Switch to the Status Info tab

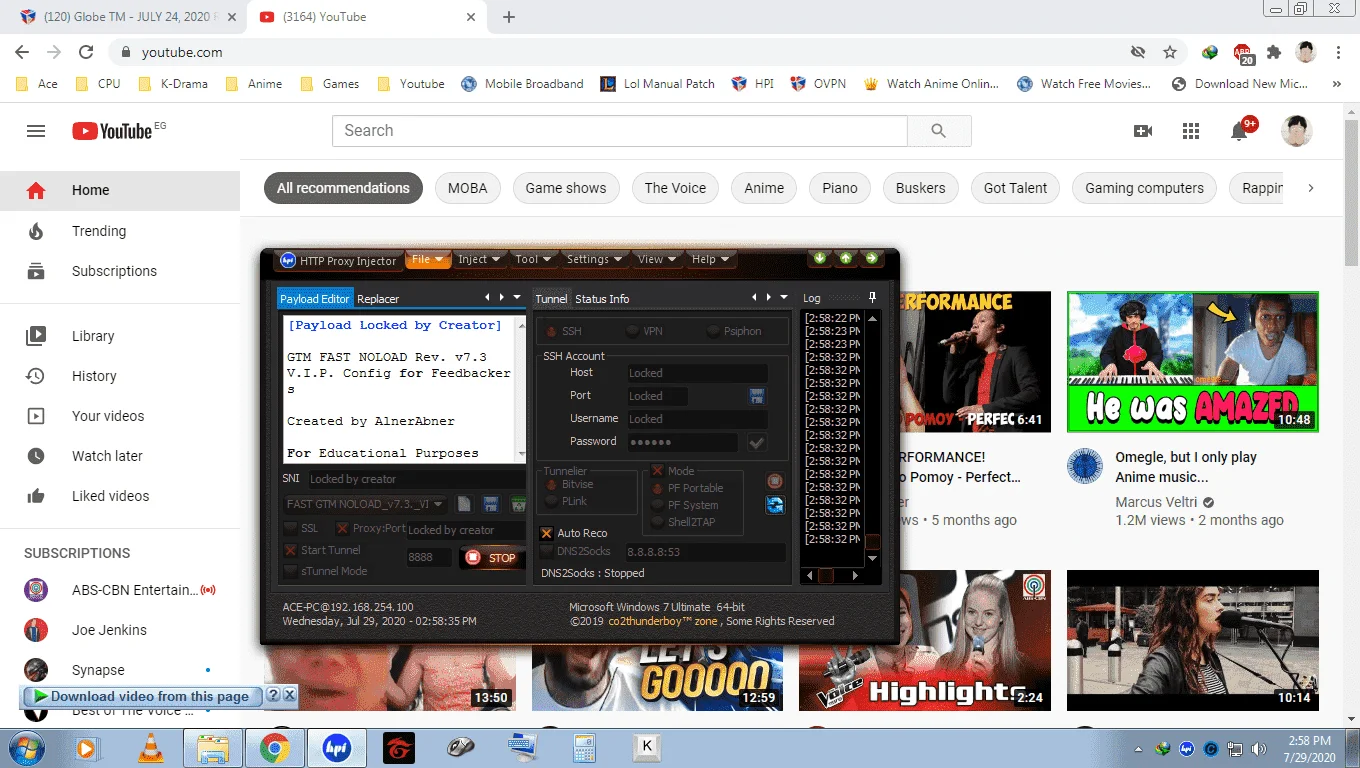coord(602,299)
